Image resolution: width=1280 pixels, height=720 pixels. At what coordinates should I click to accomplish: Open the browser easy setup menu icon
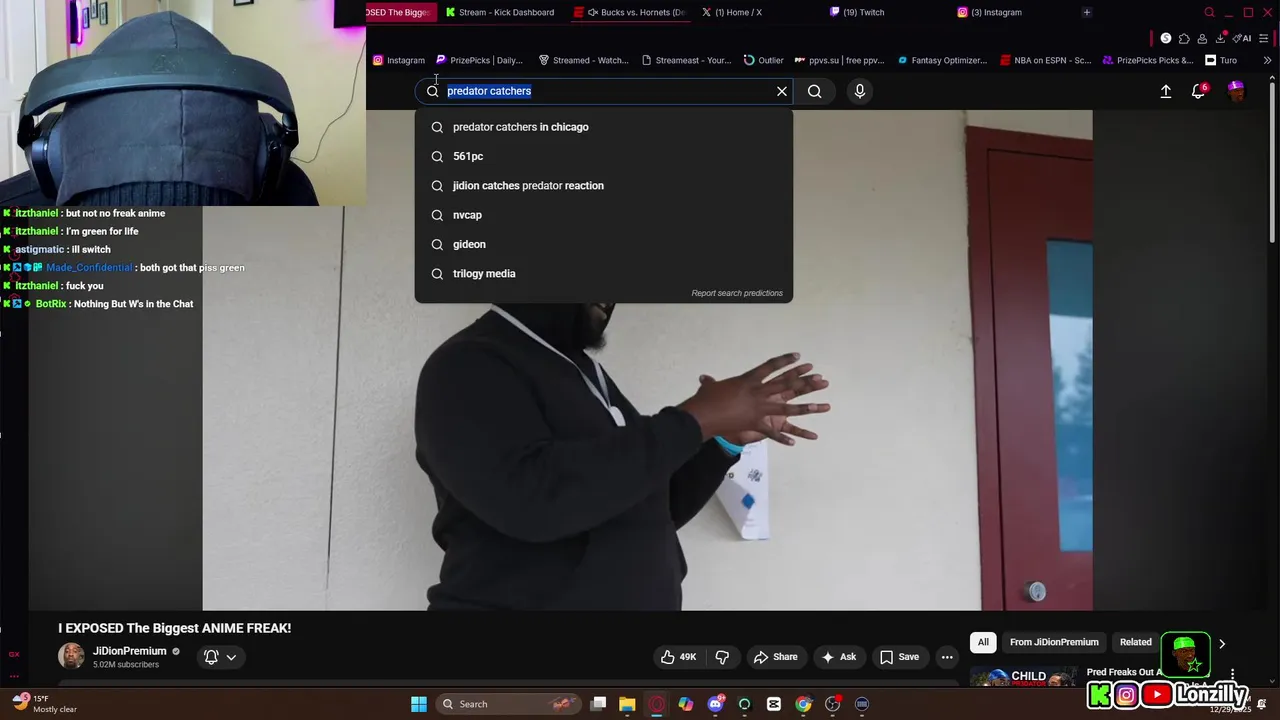pyautogui.click(x=1264, y=38)
